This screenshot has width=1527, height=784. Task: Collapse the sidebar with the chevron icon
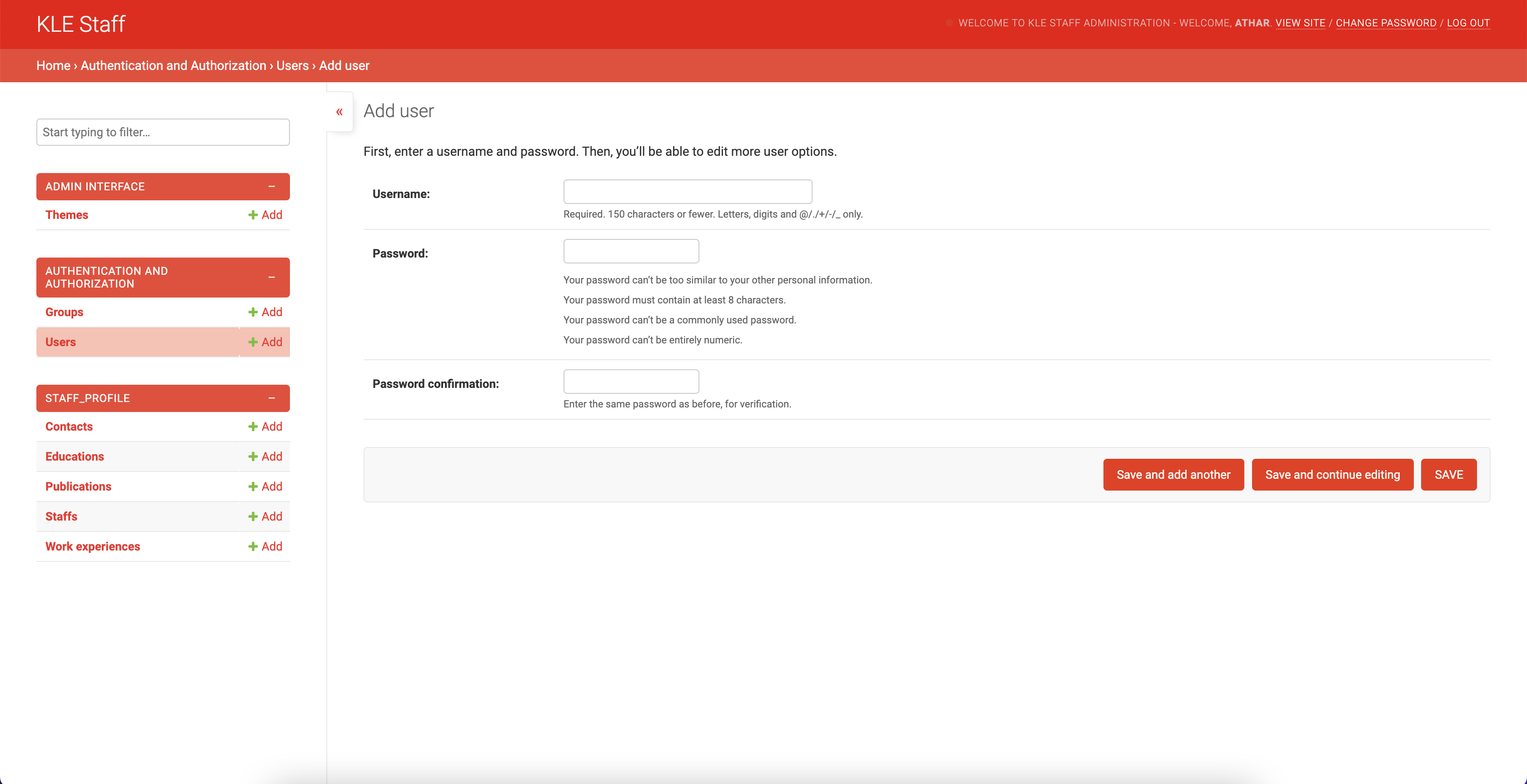(339, 111)
